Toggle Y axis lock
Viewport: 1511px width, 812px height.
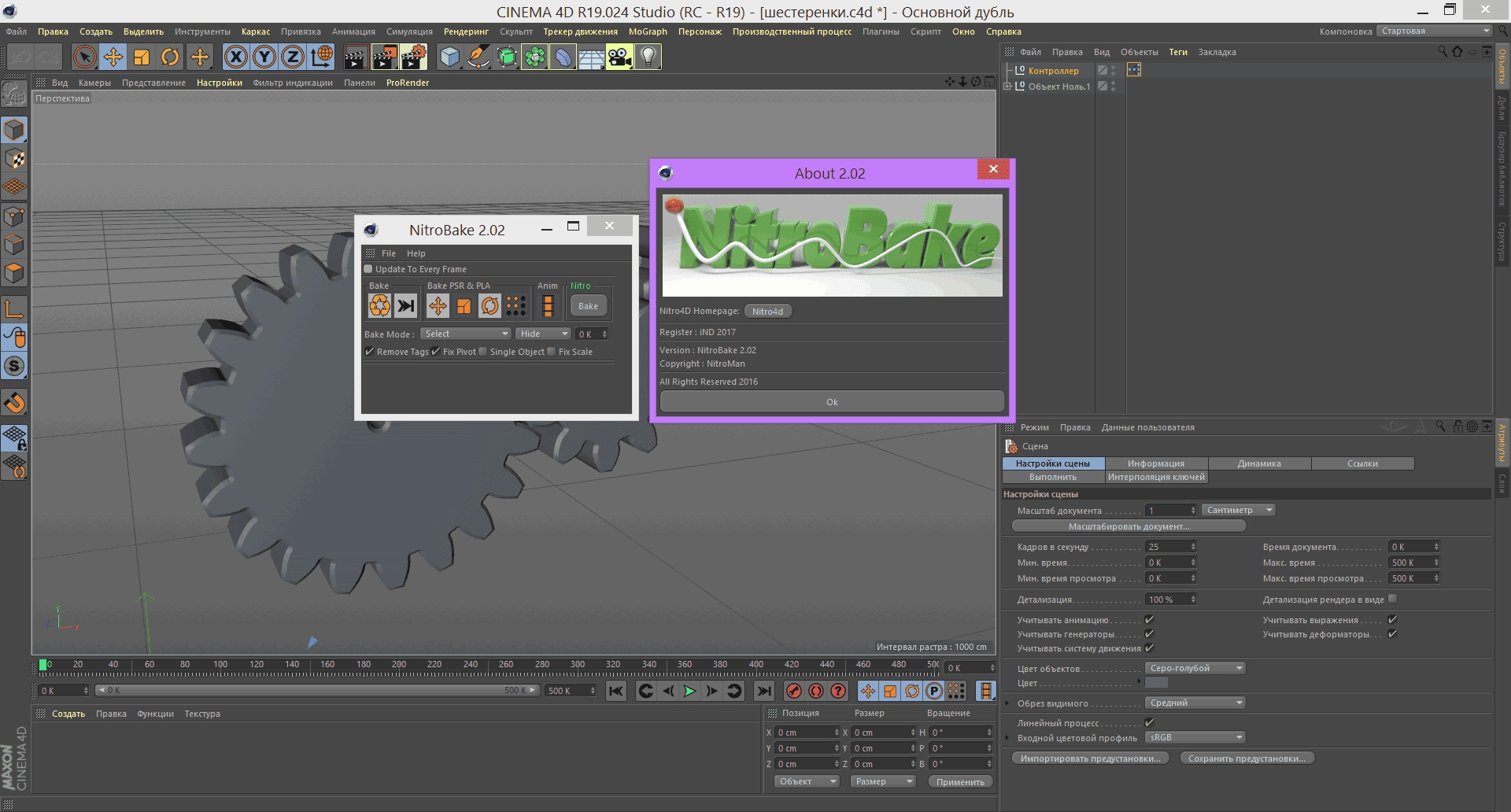(x=264, y=57)
